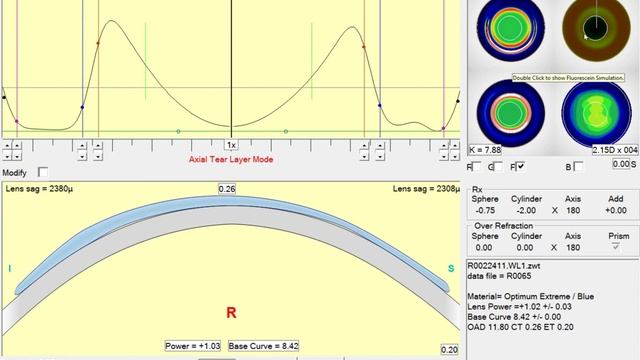640x360 pixels.
Task: Click down arrow below right brown line
Action: pyautogui.click(x=364, y=156)
